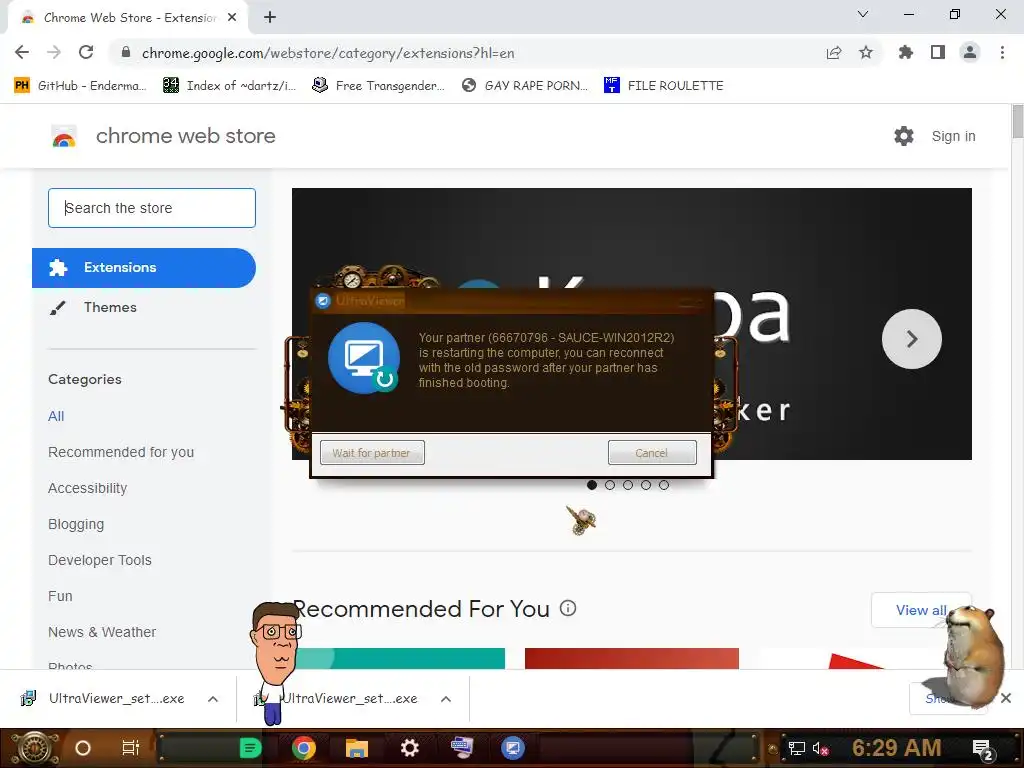The height and width of the screenshot is (768, 1024).
Task: Select the fourth carousel dot
Action: click(x=646, y=485)
